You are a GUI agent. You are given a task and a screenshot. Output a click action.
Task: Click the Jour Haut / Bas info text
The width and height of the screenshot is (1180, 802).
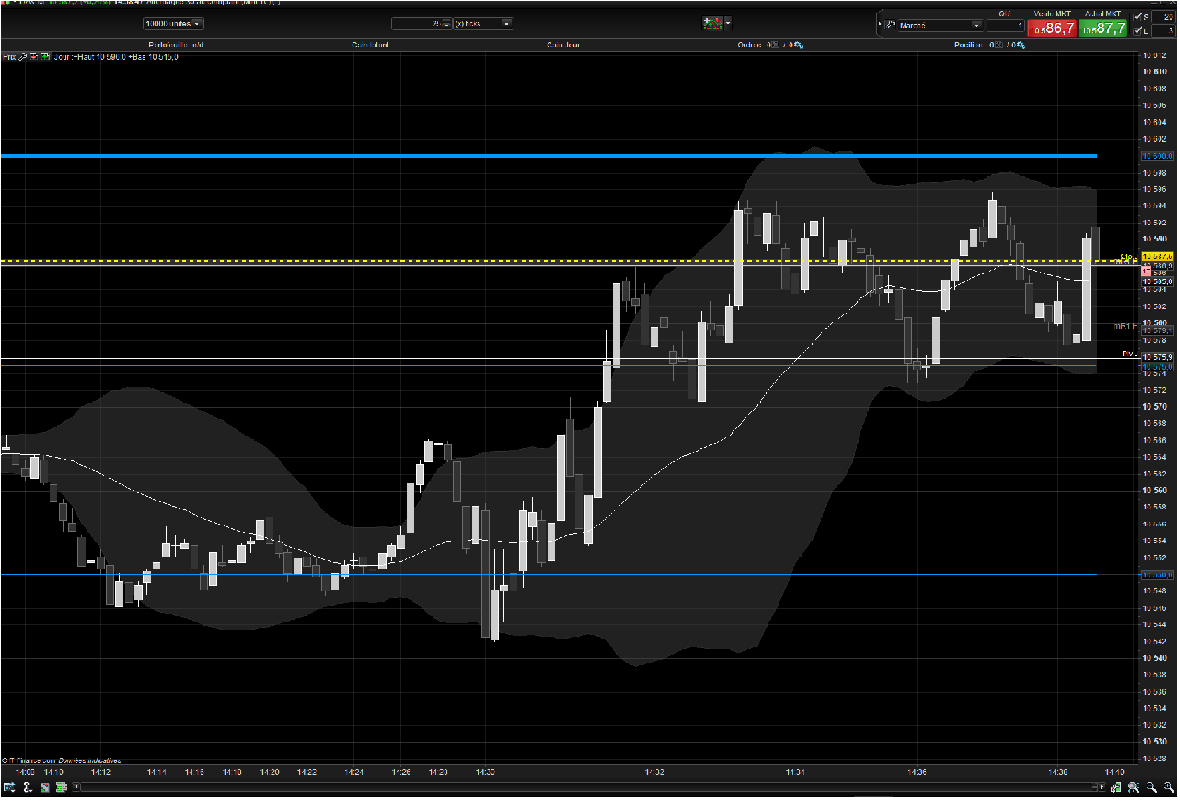click(x=116, y=57)
